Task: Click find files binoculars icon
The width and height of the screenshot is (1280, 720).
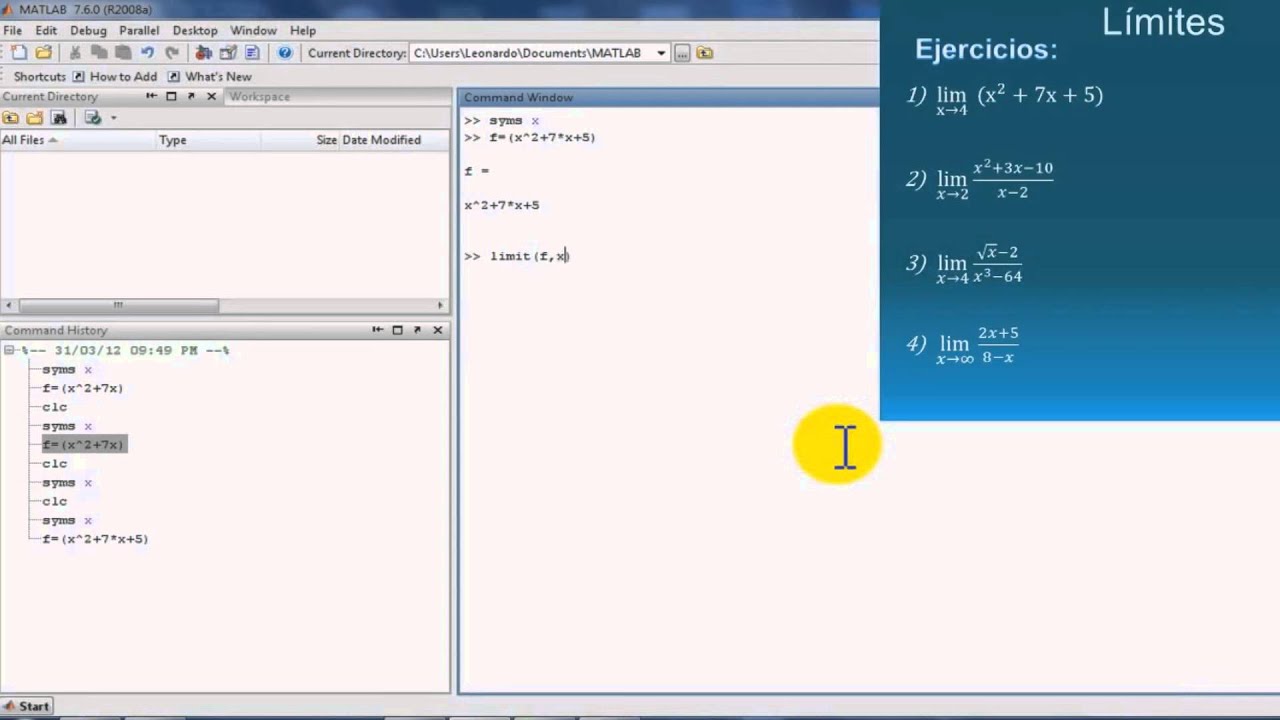Action: 59,118
